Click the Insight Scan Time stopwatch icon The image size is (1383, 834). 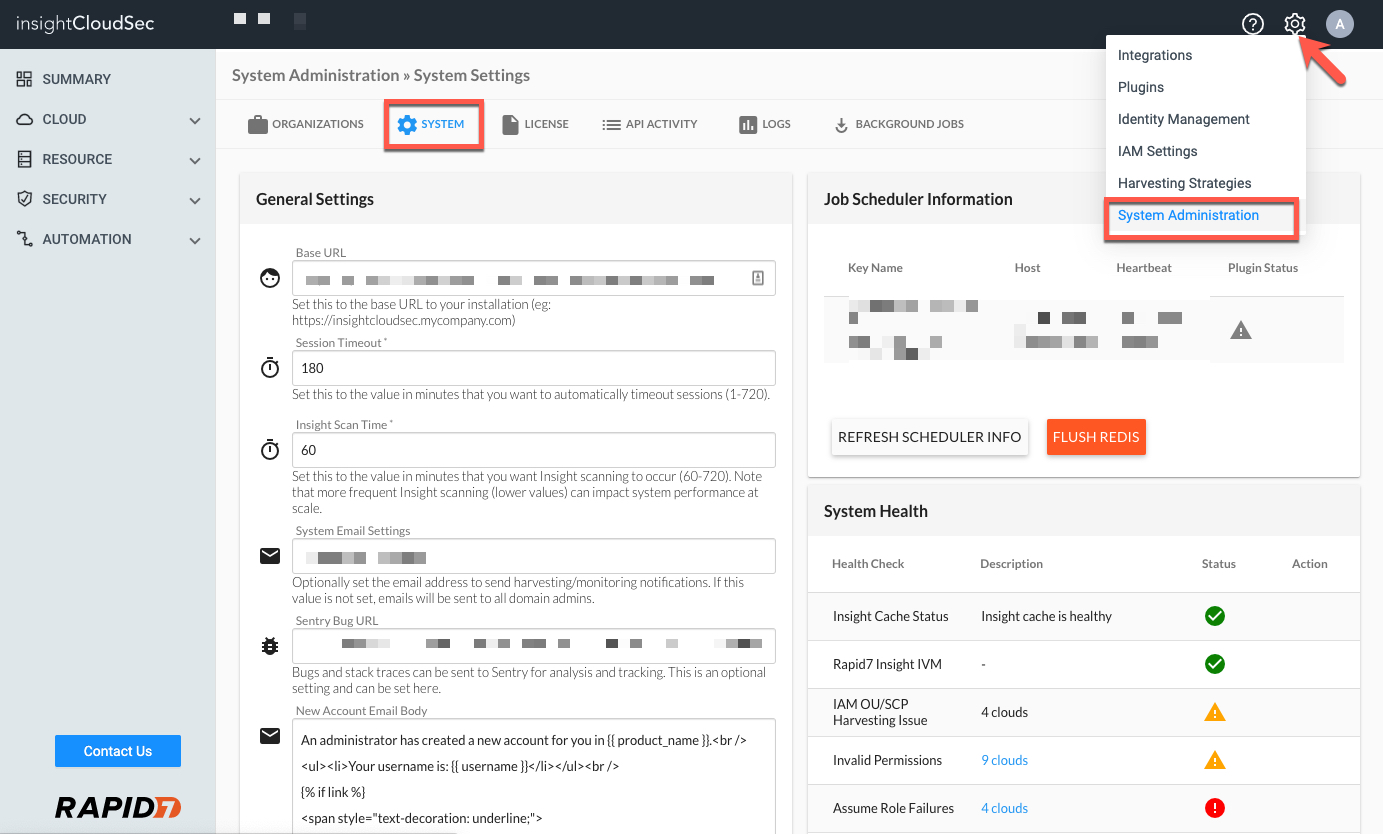(x=270, y=450)
